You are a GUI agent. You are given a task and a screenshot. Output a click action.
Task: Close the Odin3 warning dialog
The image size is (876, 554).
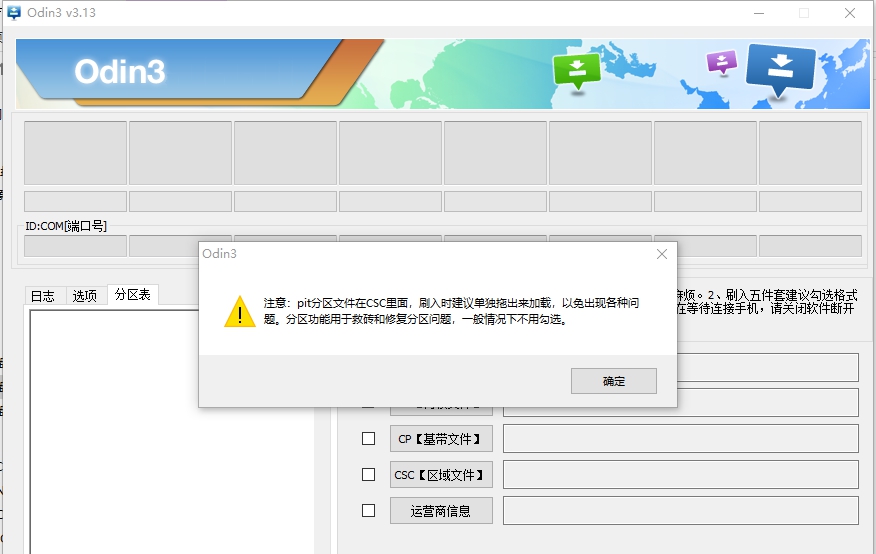click(x=662, y=254)
